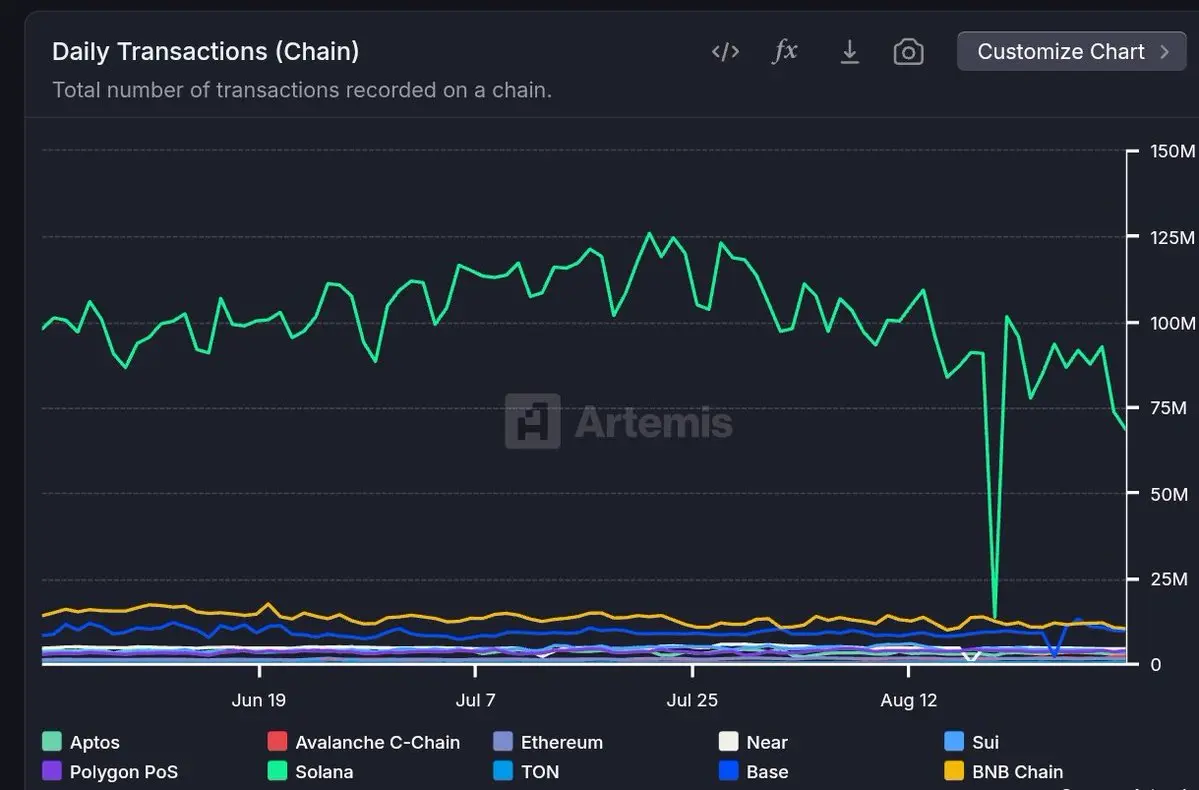Viewport: 1199px width, 790px height.
Task: Click the Jul 25 axis label
Action: 692,700
